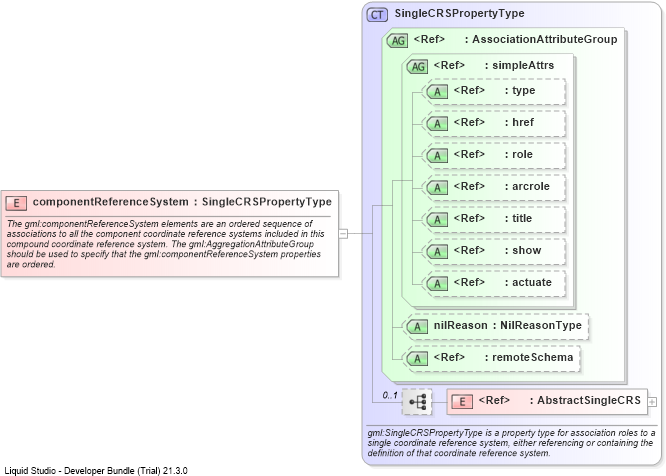This screenshot has width=666, height=476.
Task: Click the E icon of componentReferenceSystem
Action: 16,203
